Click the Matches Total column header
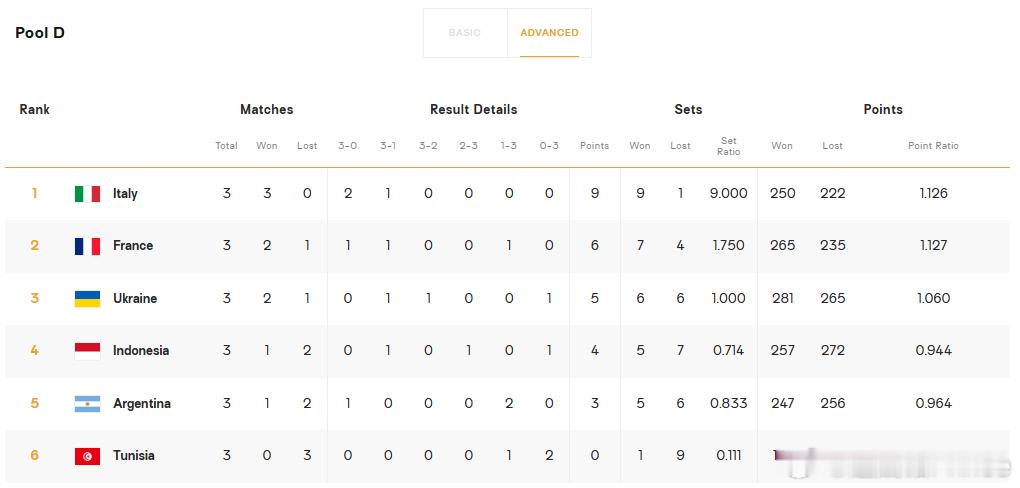This screenshot has height=488, width=1020. [x=226, y=146]
